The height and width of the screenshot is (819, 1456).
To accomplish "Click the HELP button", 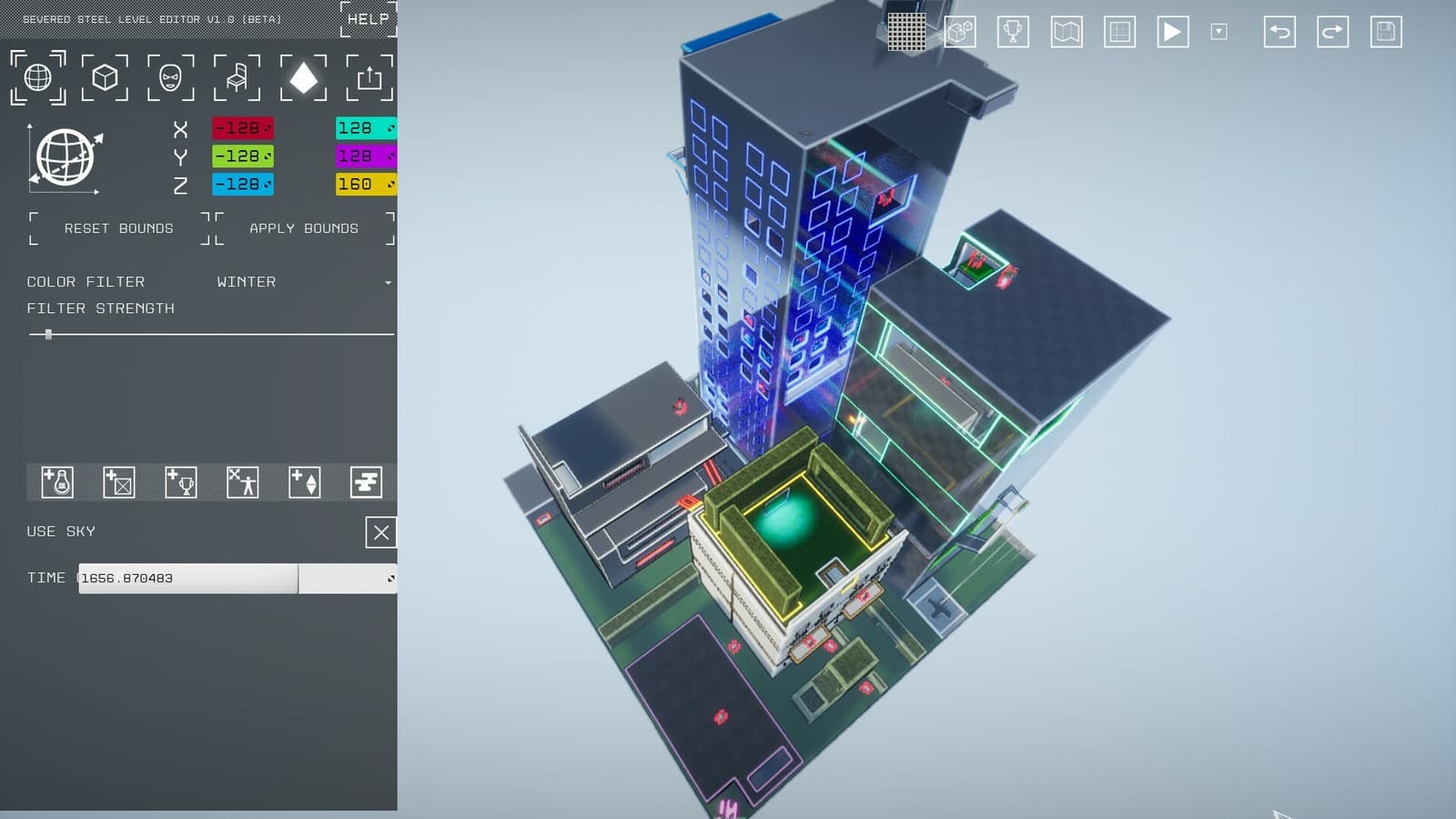I will click(x=369, y=19).
